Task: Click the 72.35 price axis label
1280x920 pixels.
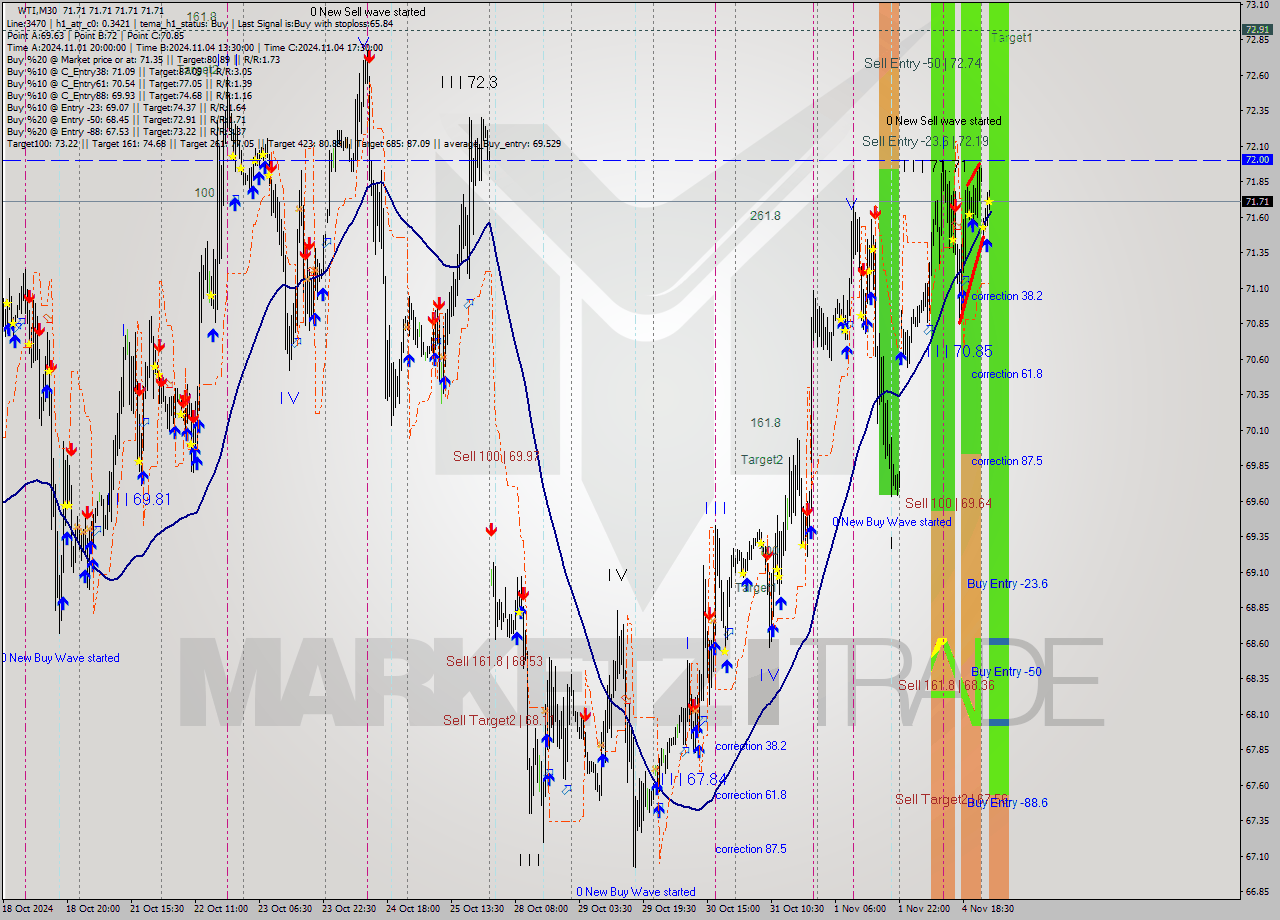Action: pos(1257,110)
